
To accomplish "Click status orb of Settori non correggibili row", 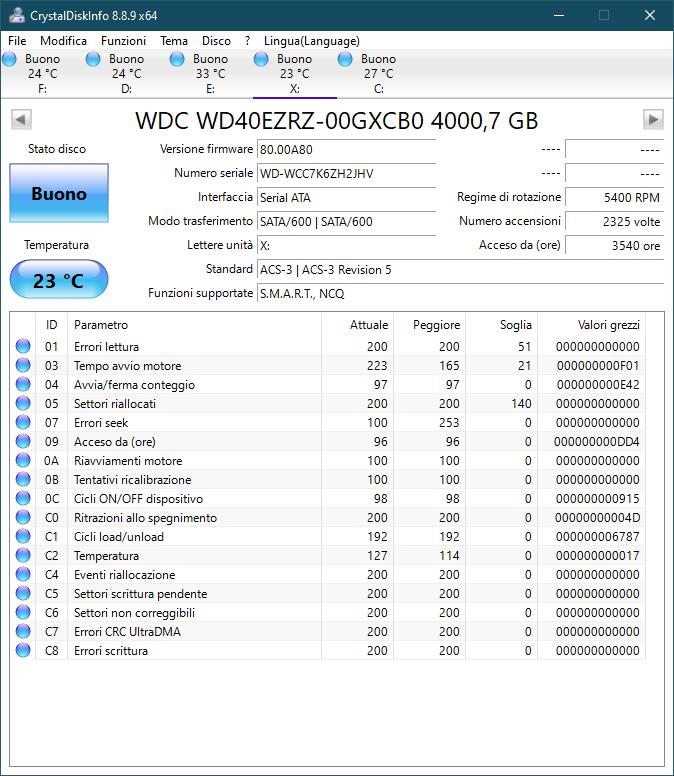I will click(23, 612).
